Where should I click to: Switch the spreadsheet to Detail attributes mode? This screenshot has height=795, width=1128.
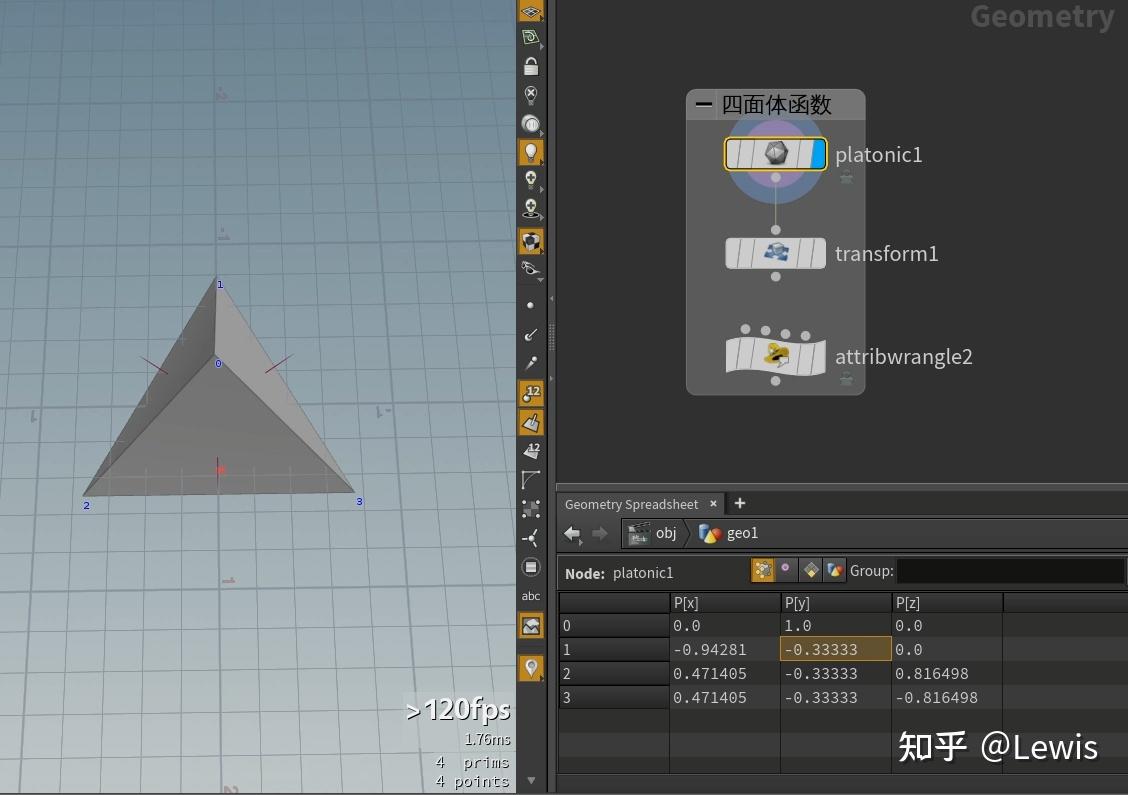pos(835,570)
